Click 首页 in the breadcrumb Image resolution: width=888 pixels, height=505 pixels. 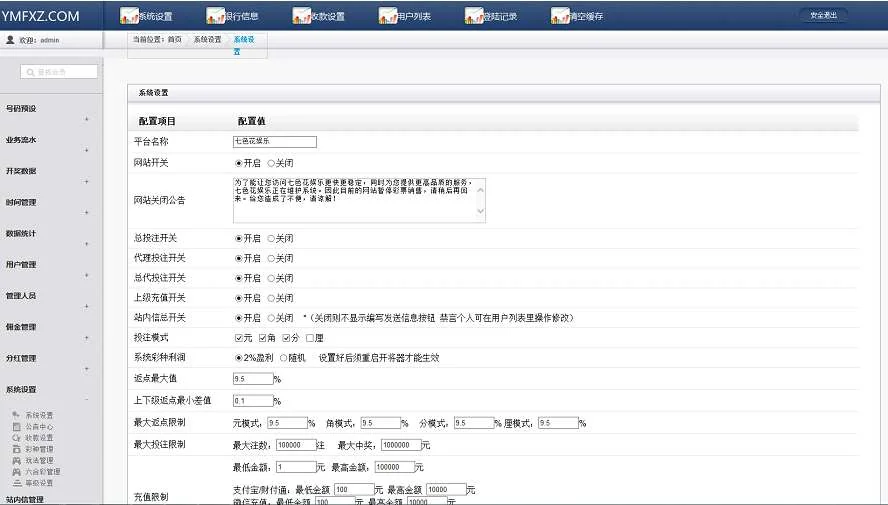click(x=175, y=38)
